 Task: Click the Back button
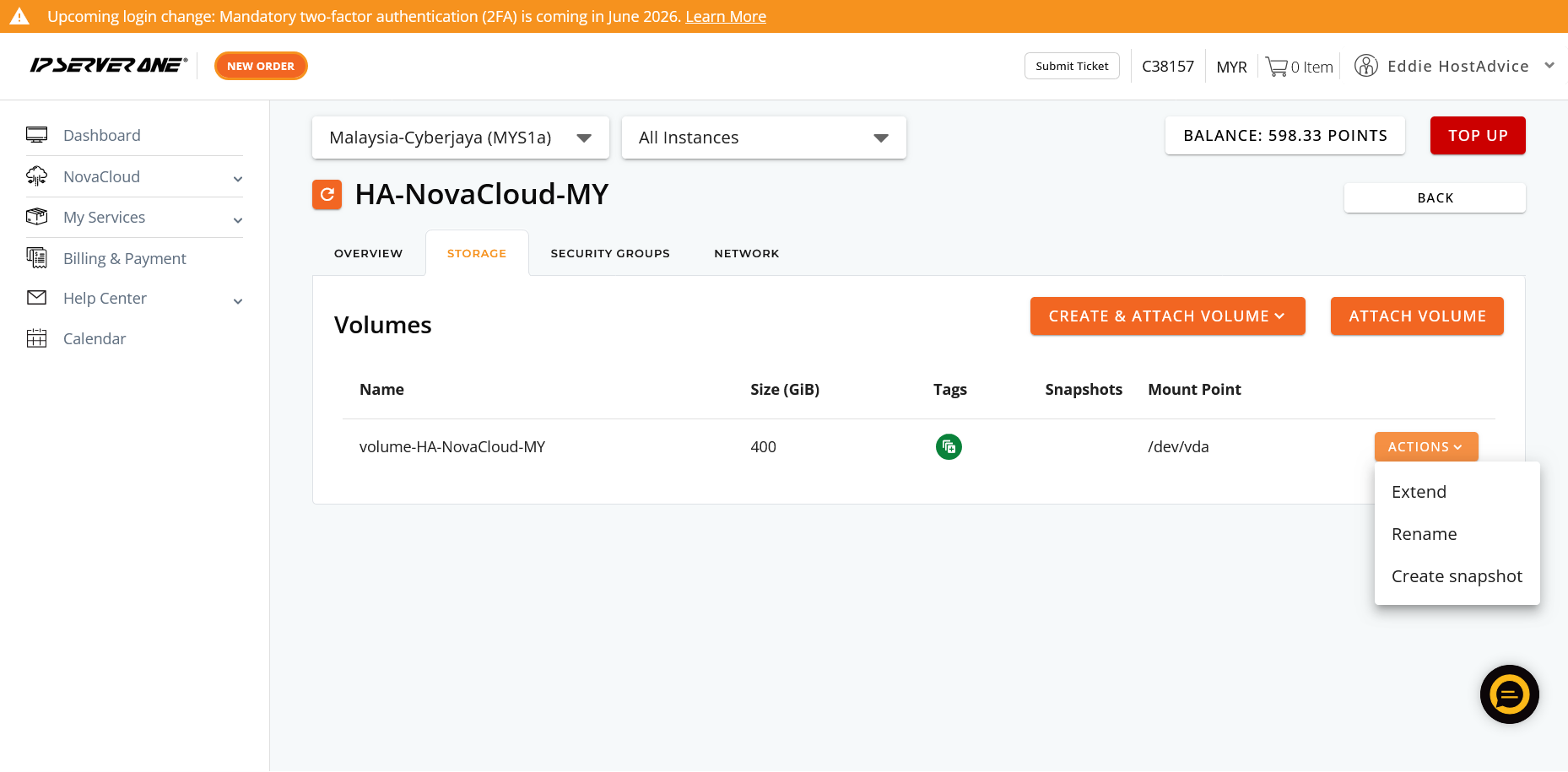click(1435, 198)
